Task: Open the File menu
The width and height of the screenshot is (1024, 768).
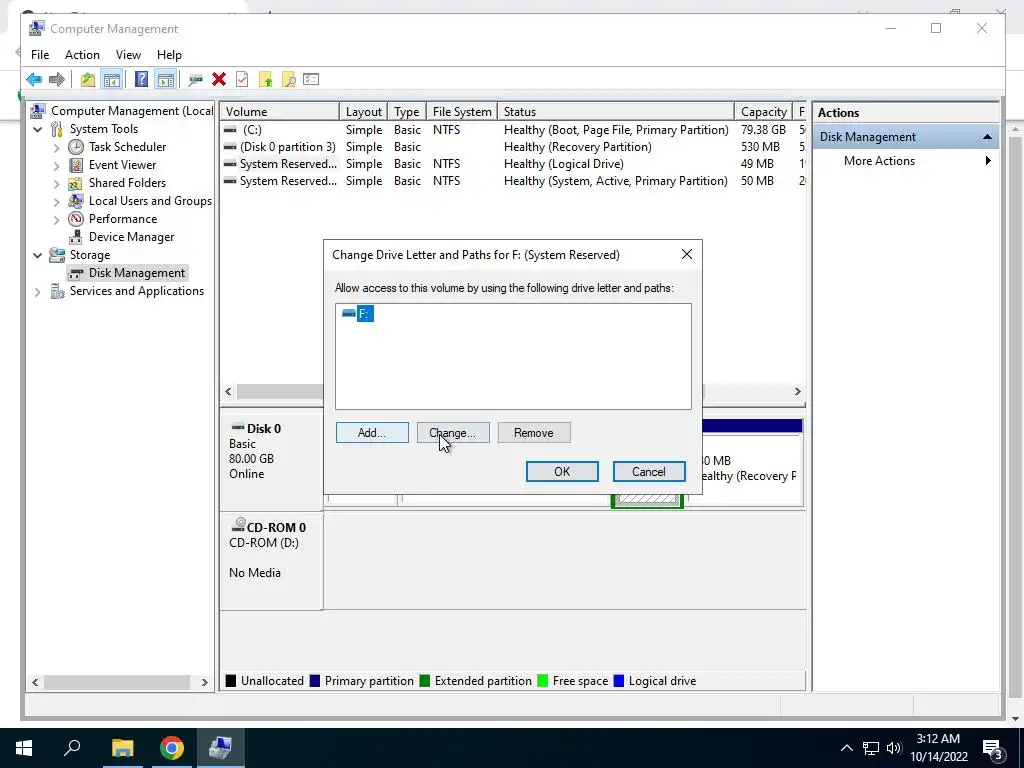Action: 40,55
